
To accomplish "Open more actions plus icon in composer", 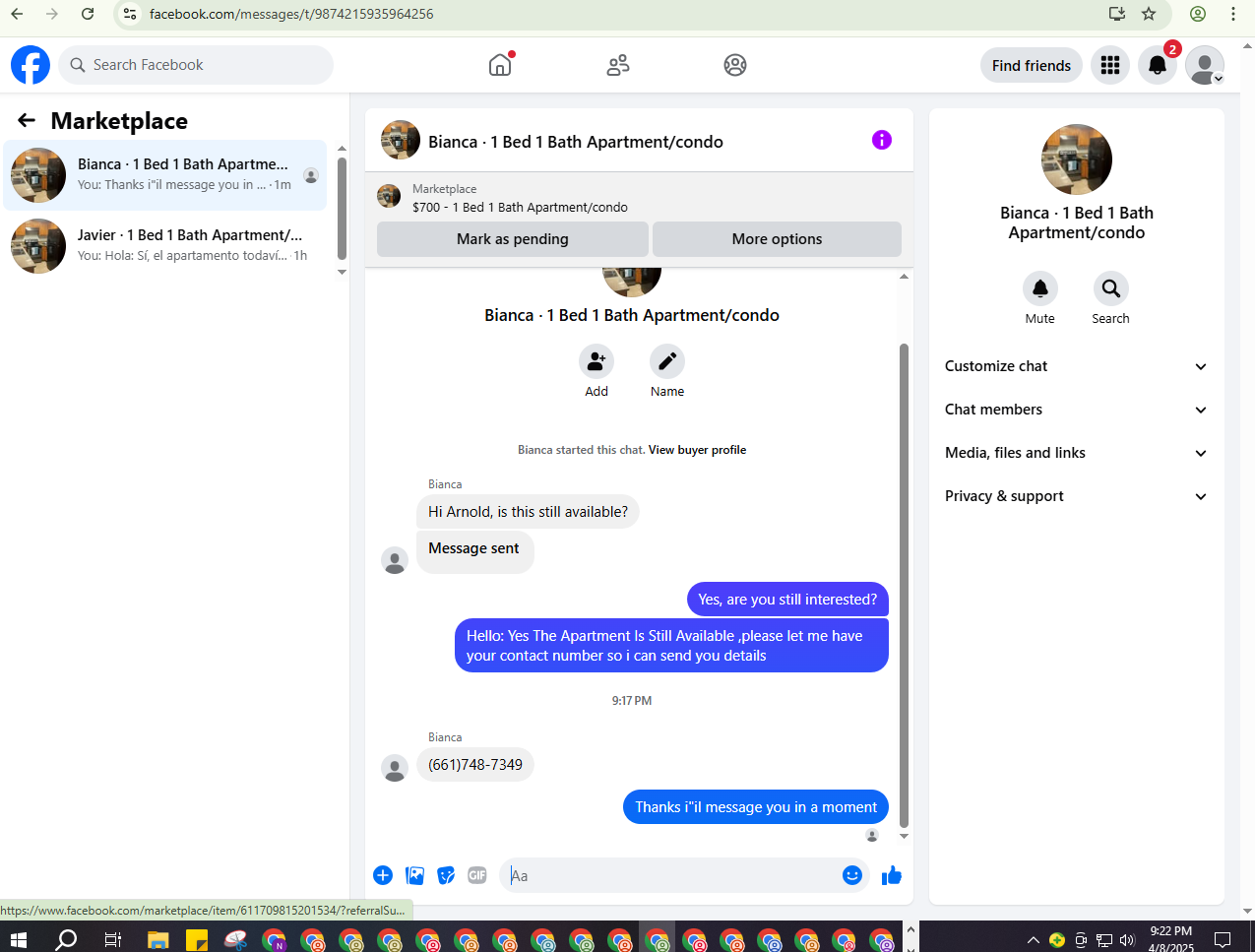I will [x=383, y=875].
